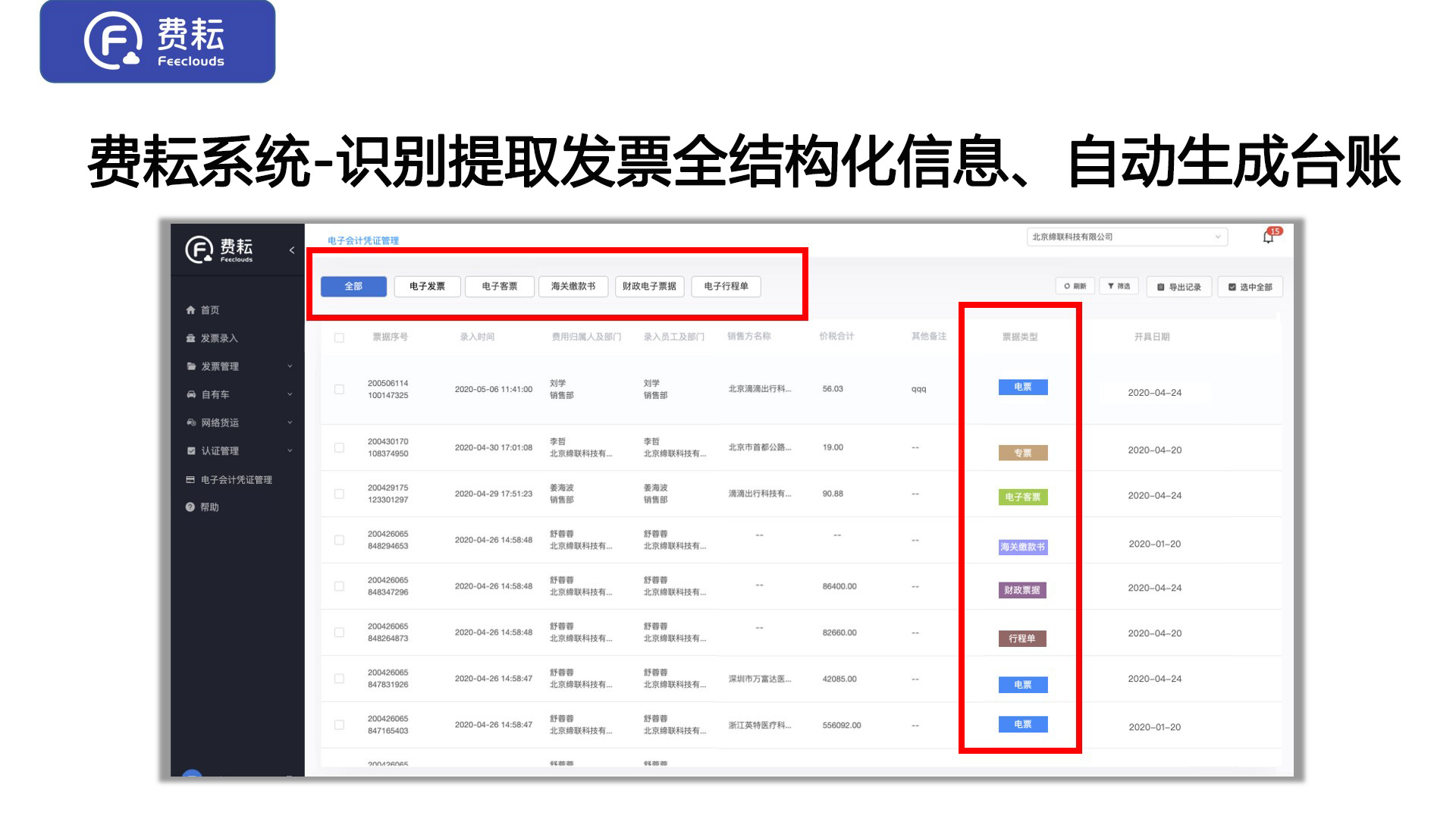Click the 电票 tag in row 847831926
Image resolution: width=1456 pixels, height=819 pixels.
[1022, 685]
